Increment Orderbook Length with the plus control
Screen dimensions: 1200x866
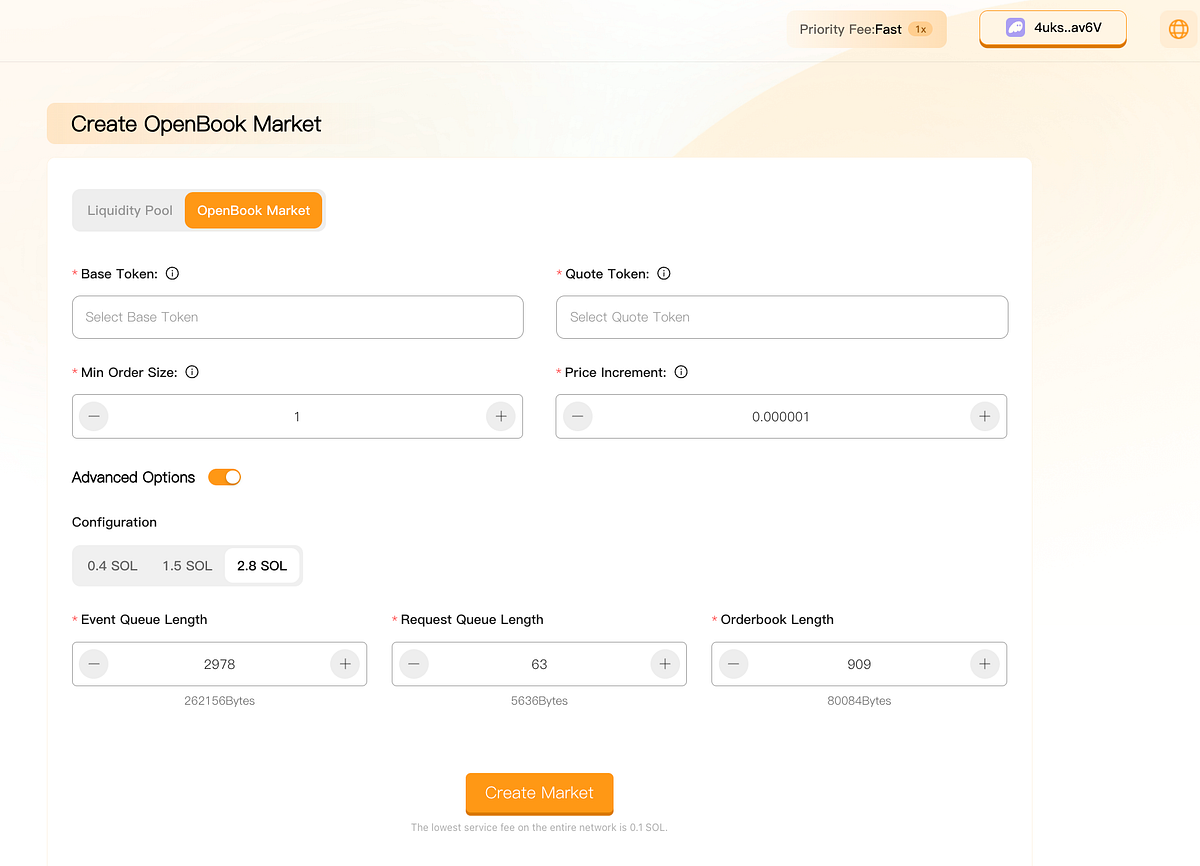[x=984, y=663]
